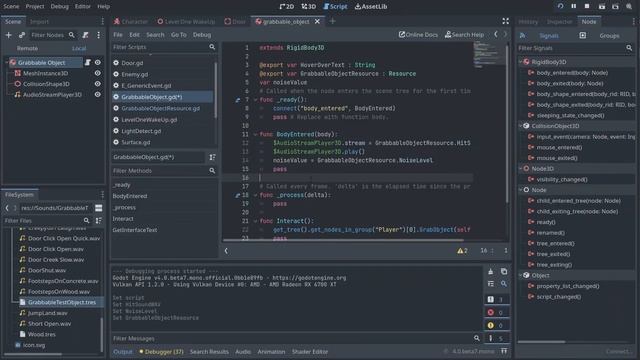Viewport: 640px width, 360px height.
Task: Click the search icon in Filter Nodes
Action: (x=72, y=35)
